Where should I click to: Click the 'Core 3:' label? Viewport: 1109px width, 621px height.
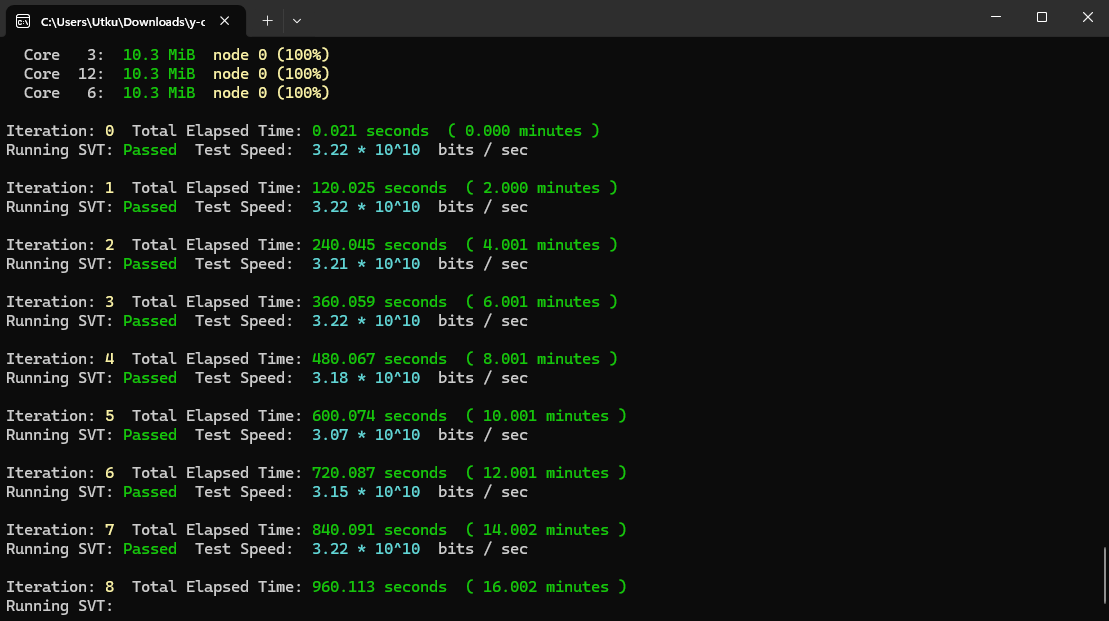(x=64, y=54)
